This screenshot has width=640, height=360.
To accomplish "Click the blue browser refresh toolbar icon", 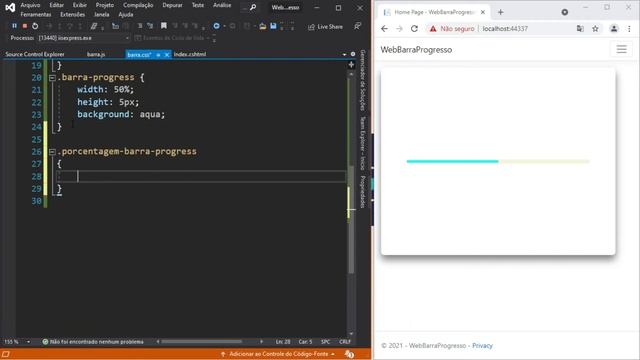I will tap(216, 26).
